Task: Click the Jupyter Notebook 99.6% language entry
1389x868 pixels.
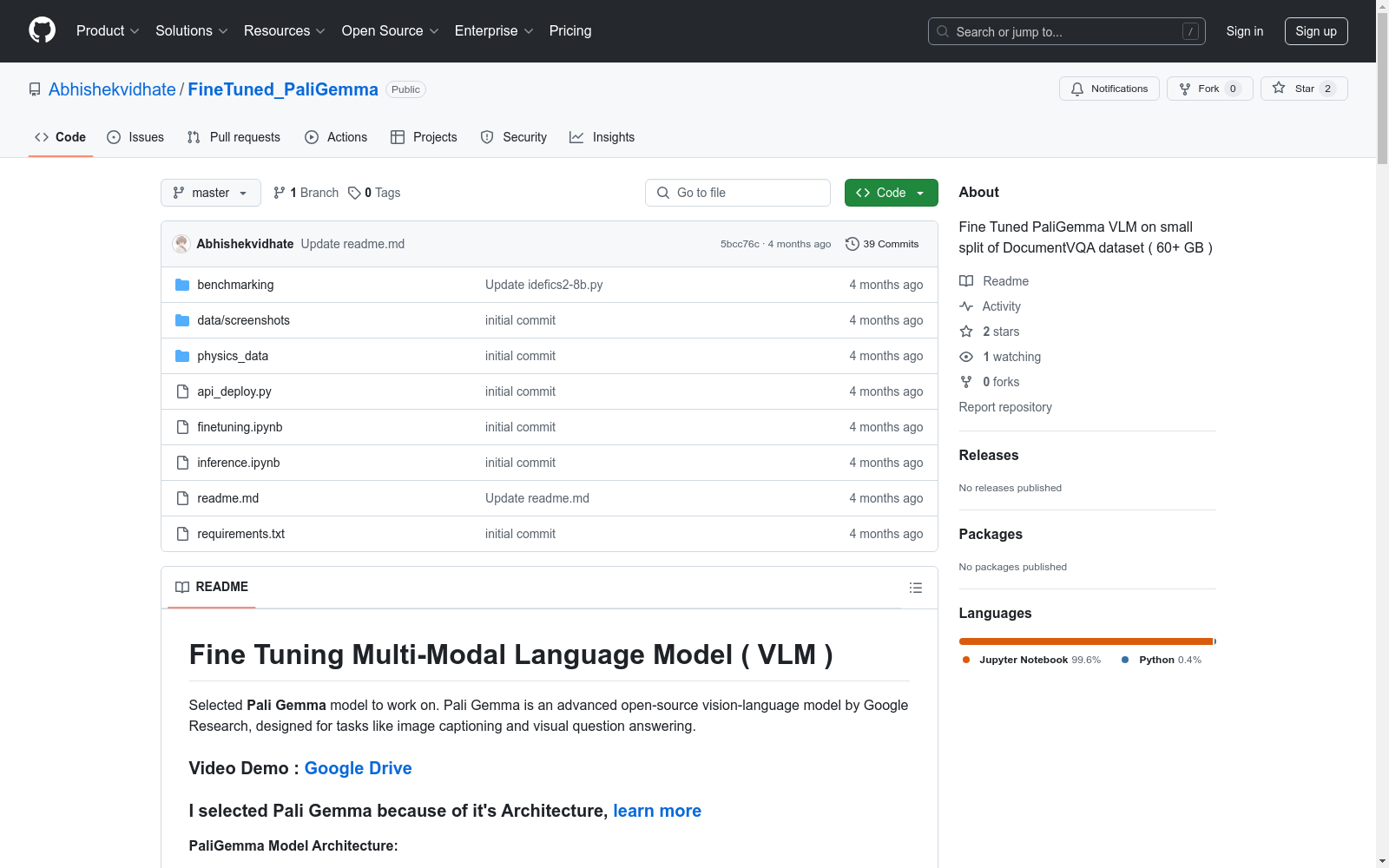Action: 1031,660
